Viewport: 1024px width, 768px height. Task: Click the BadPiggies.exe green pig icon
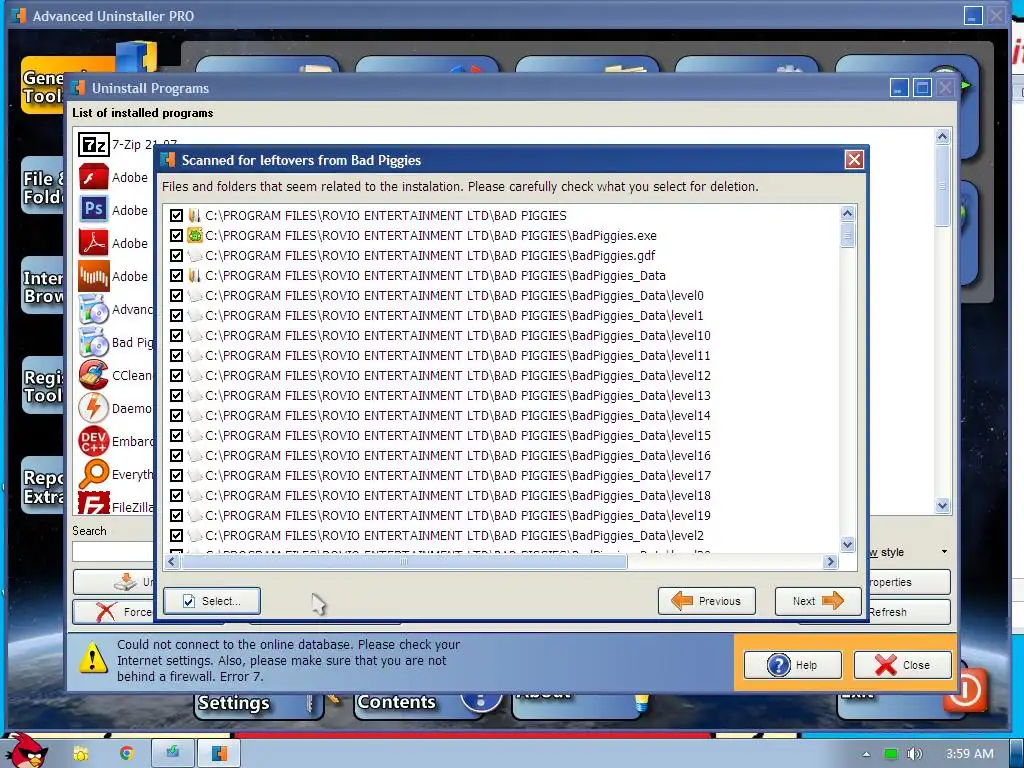click(x=194, y=235)
